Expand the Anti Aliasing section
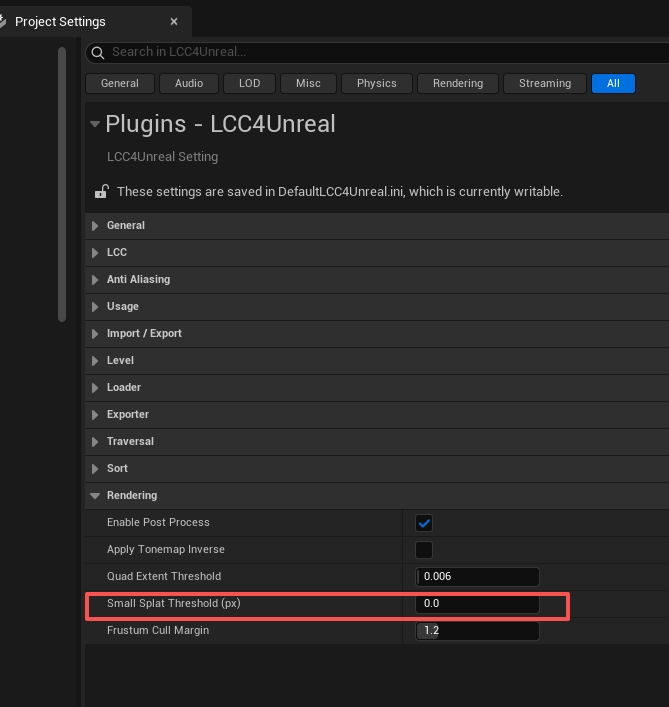The height and width of the screenshot is (707, 669). coord(95,280)
